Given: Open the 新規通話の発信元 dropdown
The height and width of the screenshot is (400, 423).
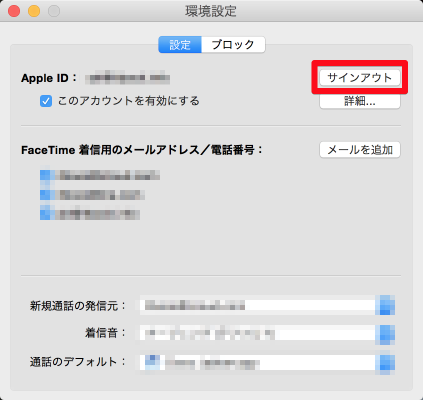Looking at the screenshot, I should click(267, 305).
